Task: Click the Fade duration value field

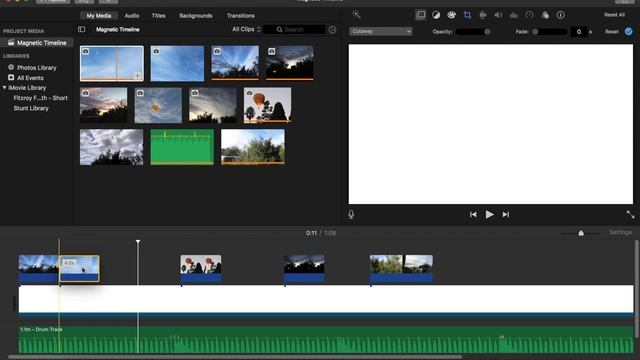Action: coord(579,31)
